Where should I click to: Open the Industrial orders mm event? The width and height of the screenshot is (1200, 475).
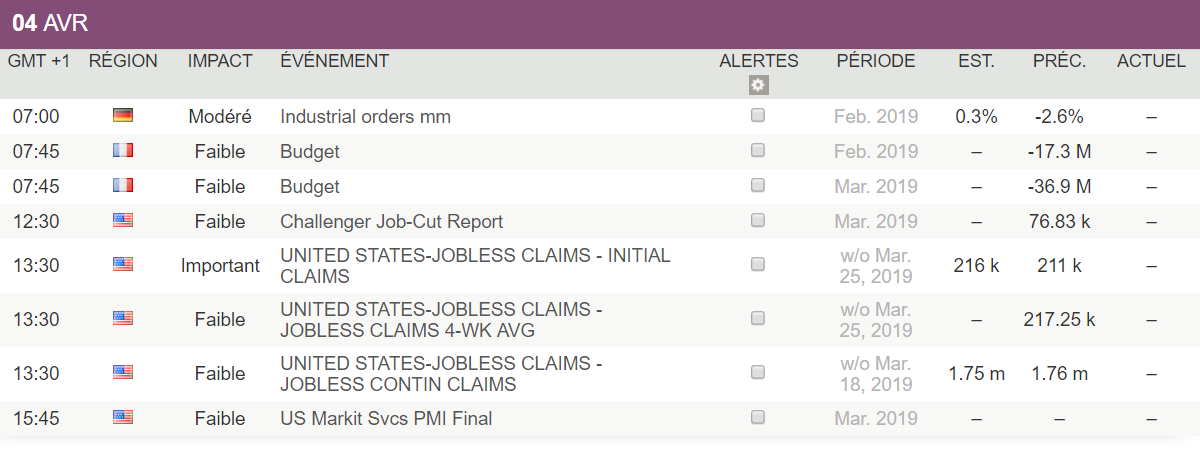pyautogui.click(x=365, y=117)
